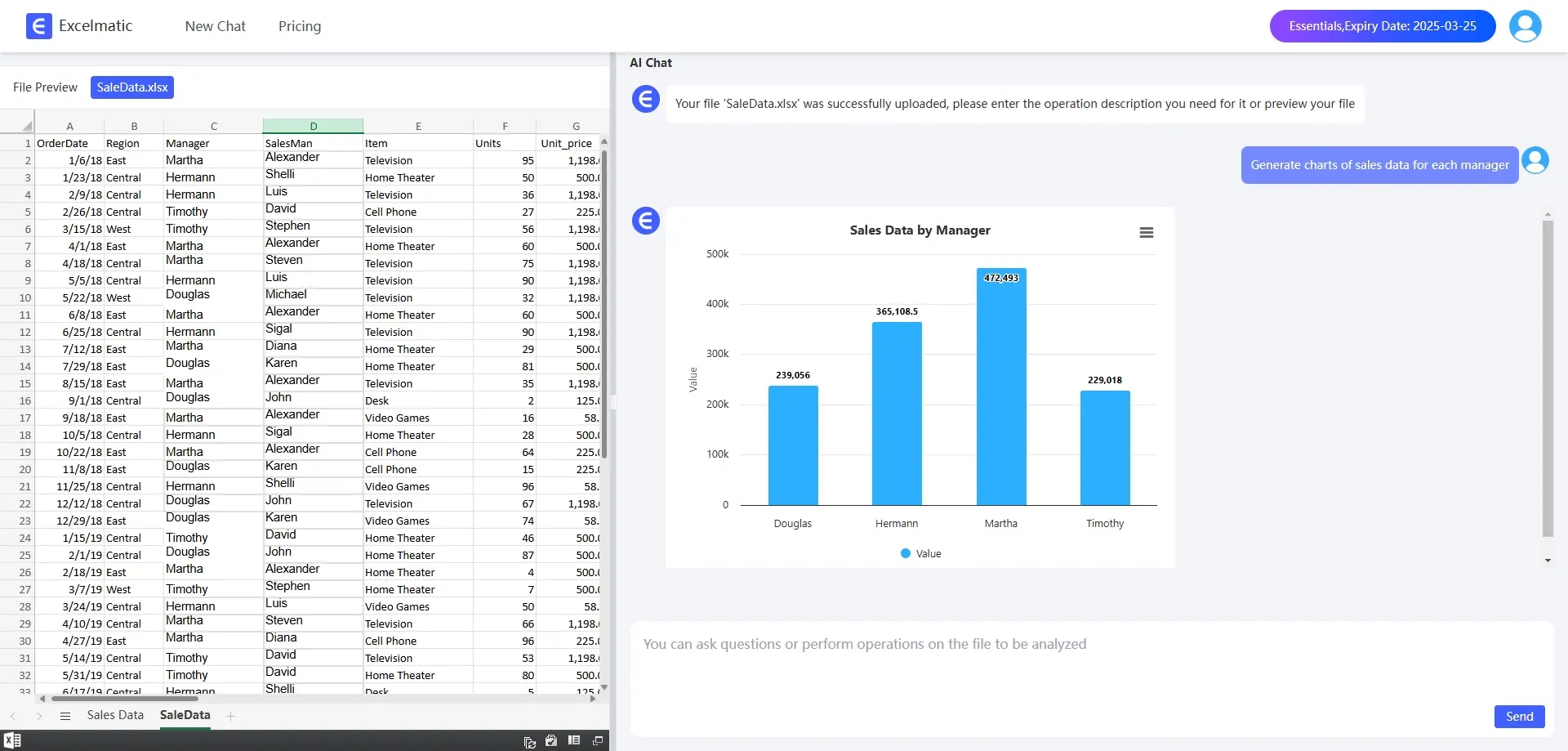Viewport: 1568px width, 751px height.
Task: Switch to the Sales Data sheet tab
Action: click(115, 715)
